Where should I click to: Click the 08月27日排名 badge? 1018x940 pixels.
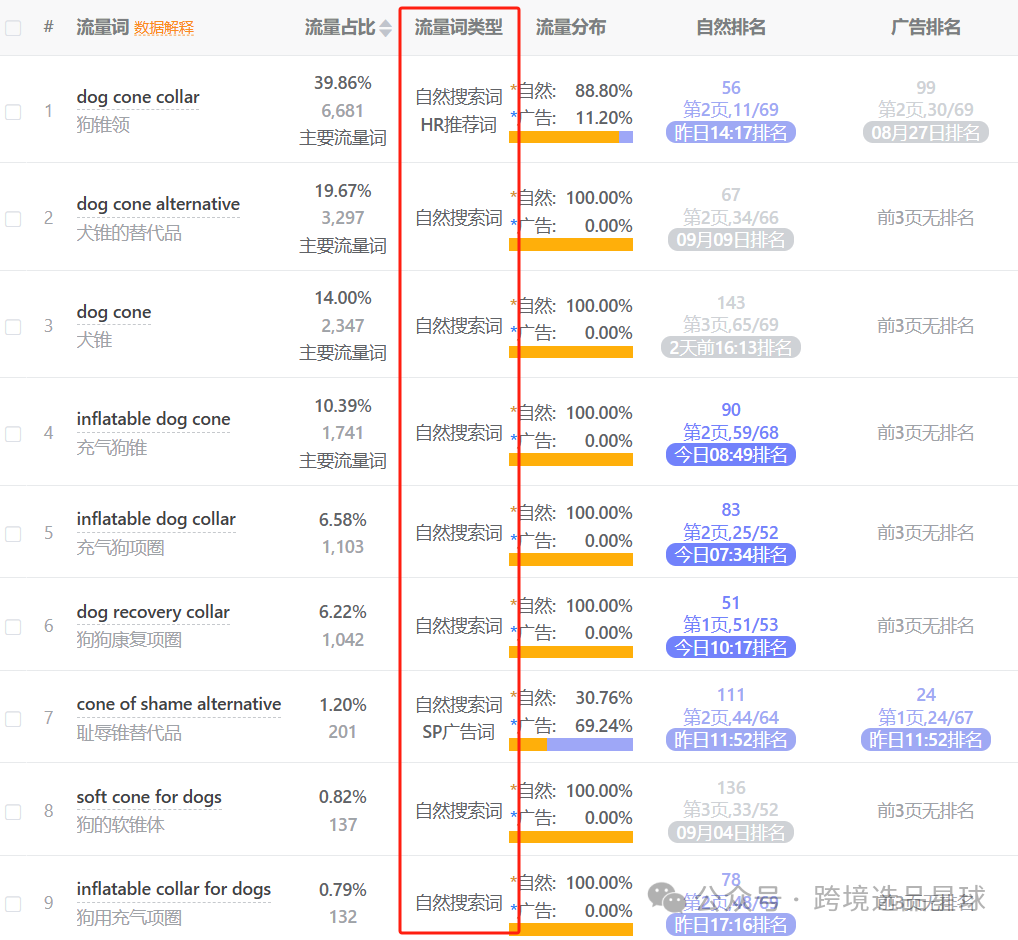pos(926,132)
